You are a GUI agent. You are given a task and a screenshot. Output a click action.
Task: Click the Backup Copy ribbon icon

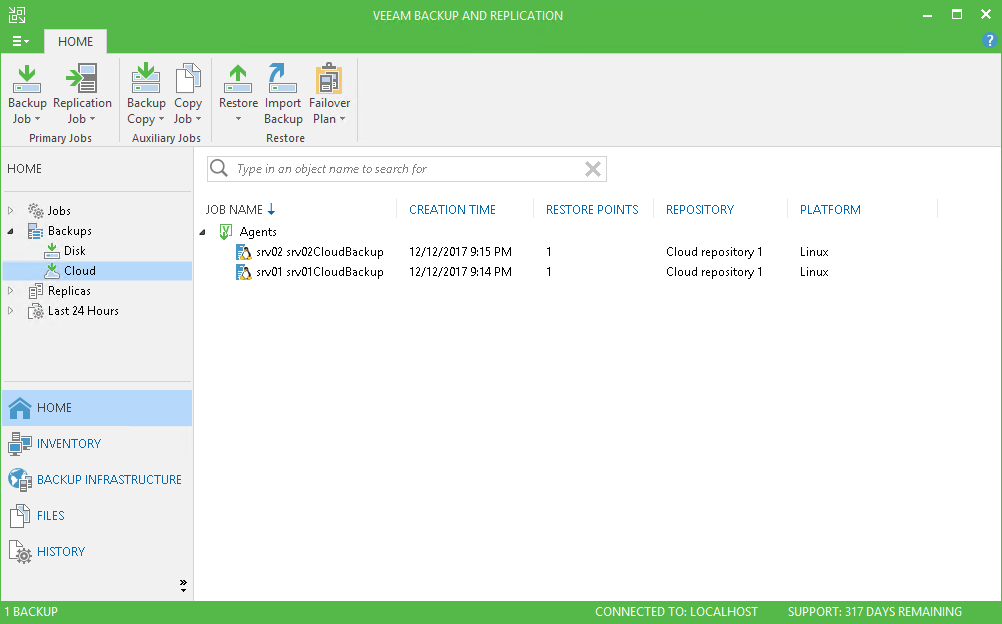coord(146,78)
